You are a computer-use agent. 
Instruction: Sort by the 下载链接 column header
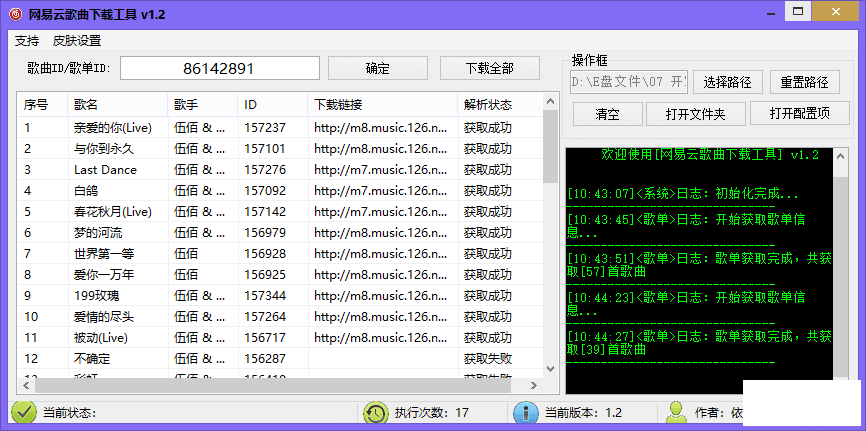383,104
